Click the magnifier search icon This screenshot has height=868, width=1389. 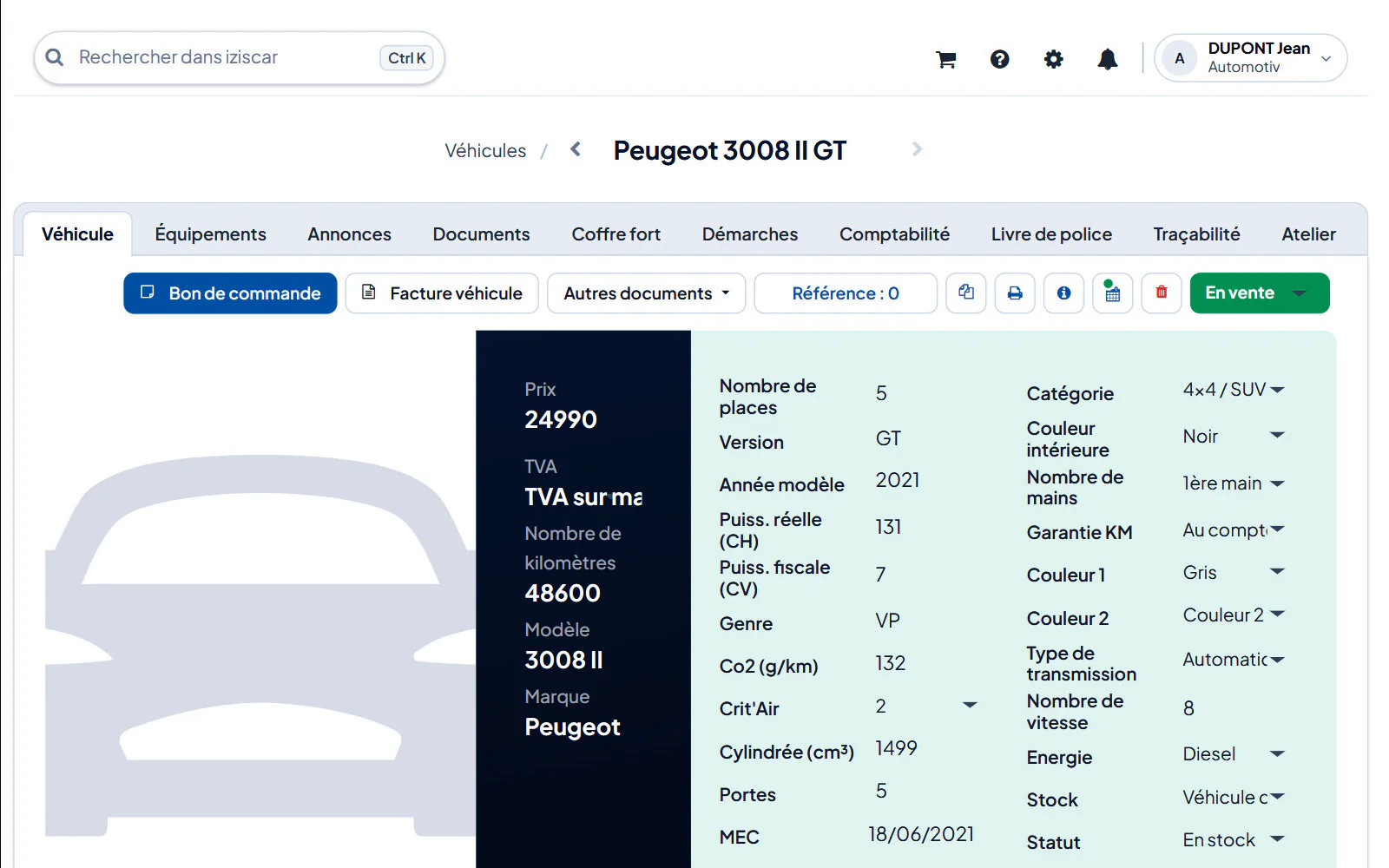click(x=55, y=57)
